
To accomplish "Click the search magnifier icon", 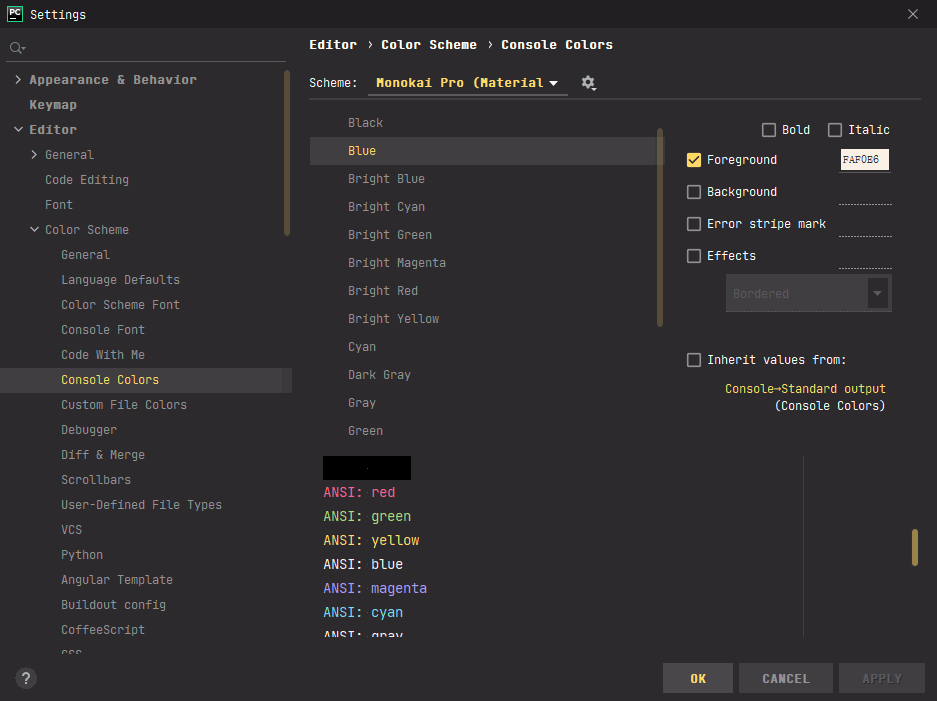I will (x=16, y=48).
